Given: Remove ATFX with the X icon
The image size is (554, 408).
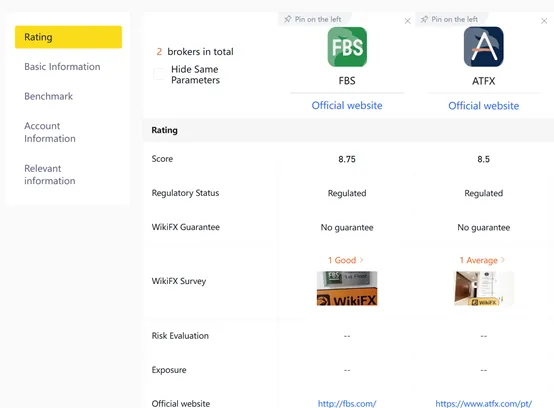Looking at the screenshot, I should pyautogui.click(x=544, y=21).
